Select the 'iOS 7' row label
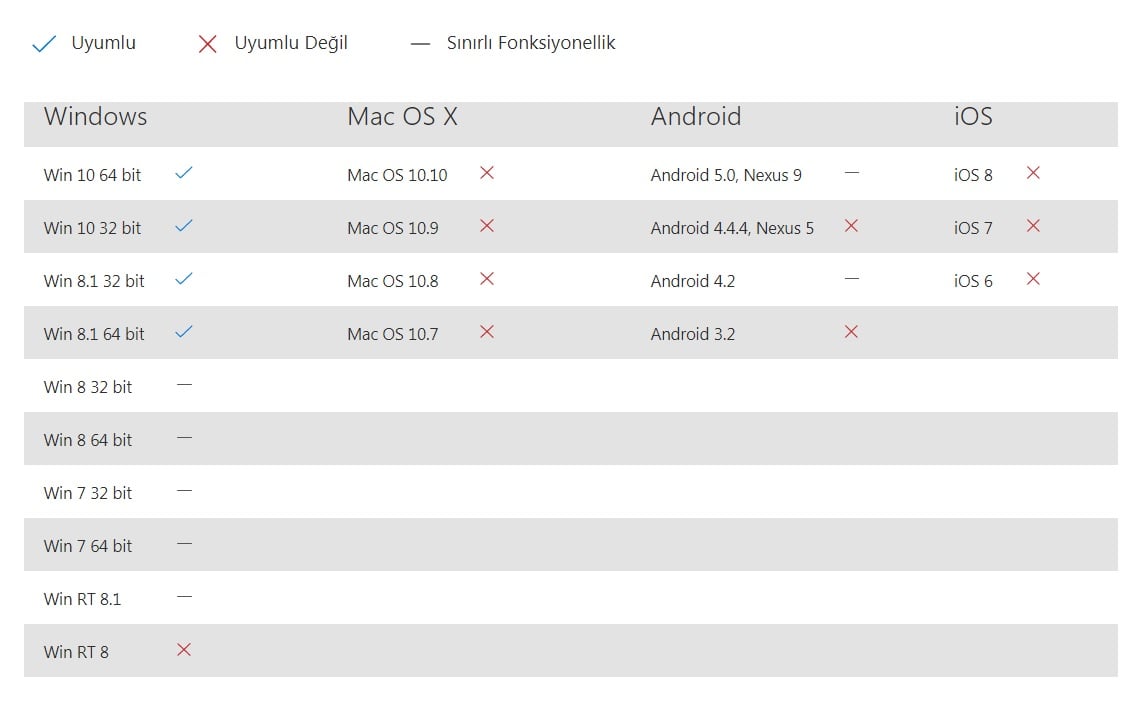The height and width of the screenshot is (716, 1148). coord(973,228)
